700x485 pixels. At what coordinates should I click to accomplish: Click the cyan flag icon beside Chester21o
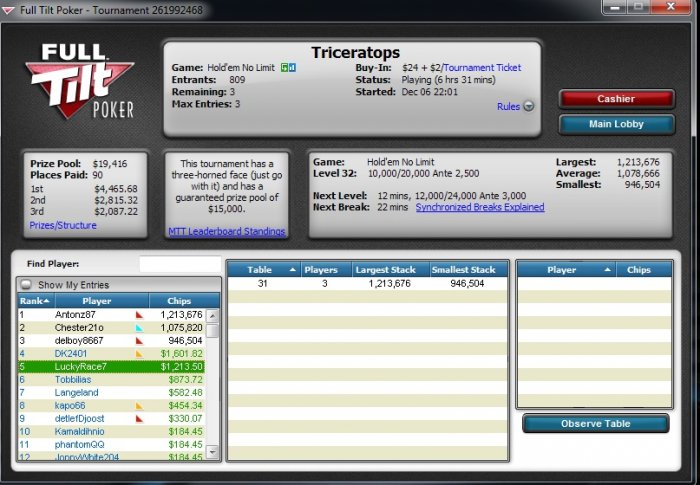point(139,328)
